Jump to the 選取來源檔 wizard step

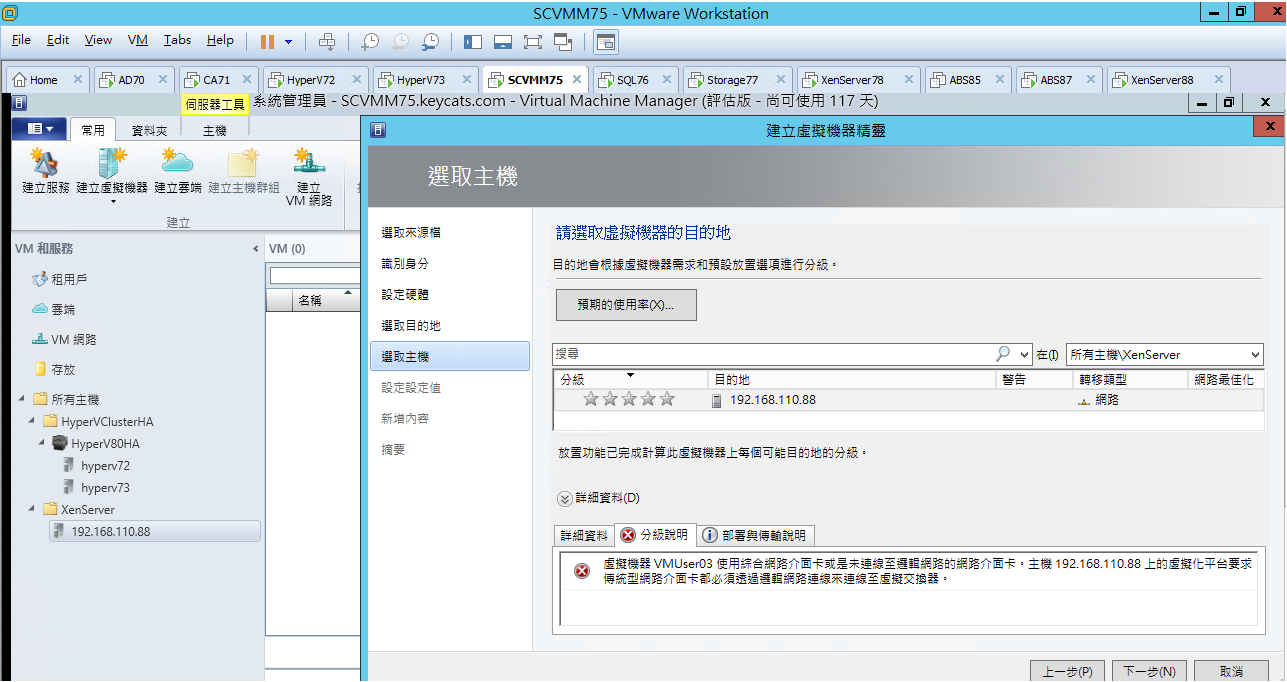(411, 233)
